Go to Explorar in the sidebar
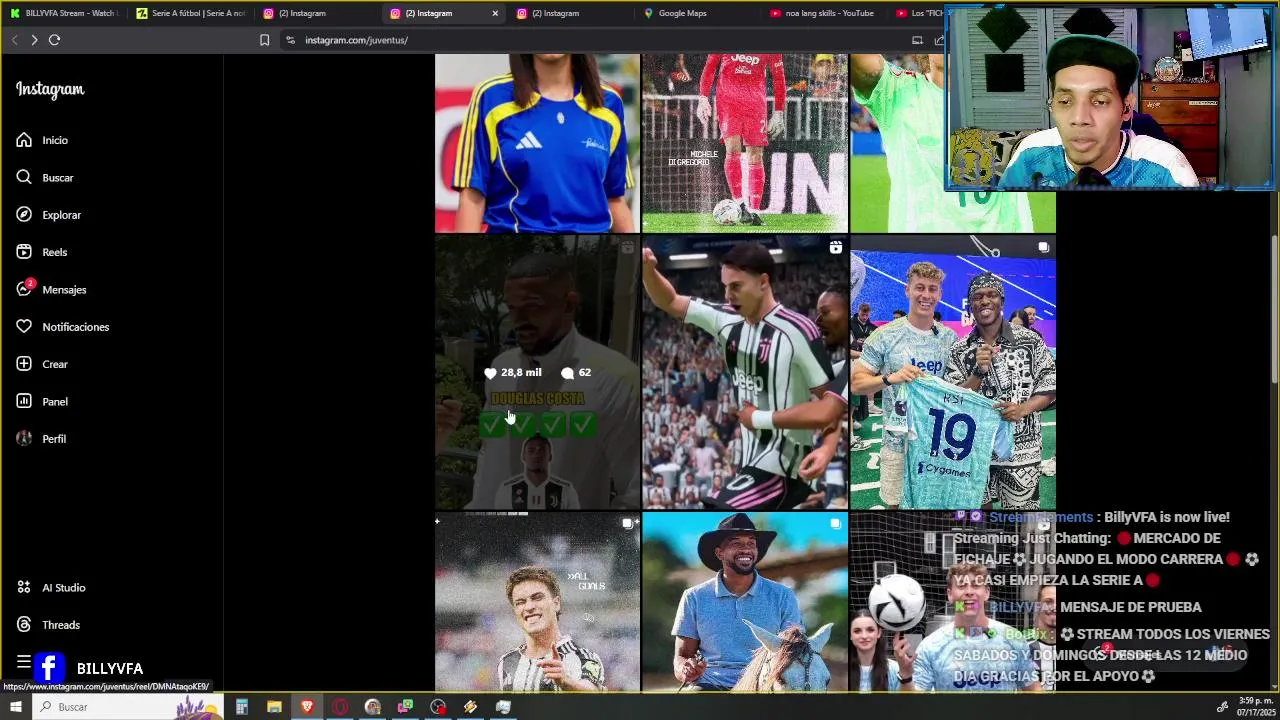Screen dimensions: 1280x720 [x=48, y=215]
